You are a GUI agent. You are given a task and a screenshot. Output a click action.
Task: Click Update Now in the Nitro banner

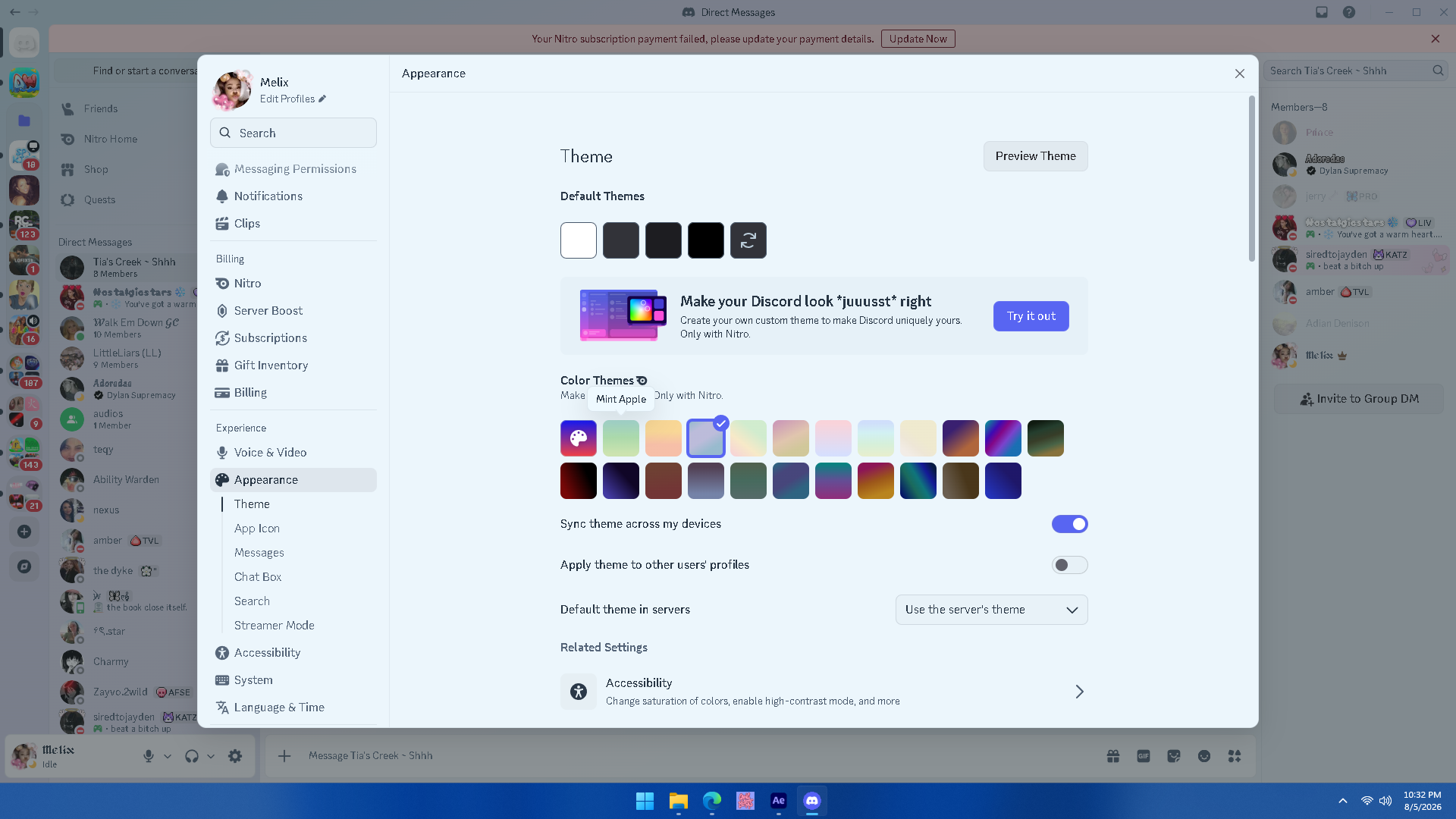918,39
